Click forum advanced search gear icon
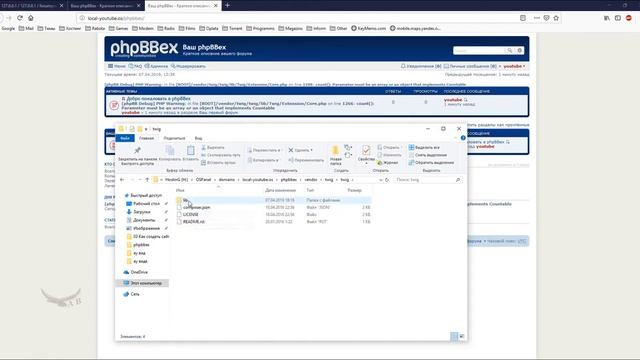Screen dimensions: 640x360 (519, 51)
